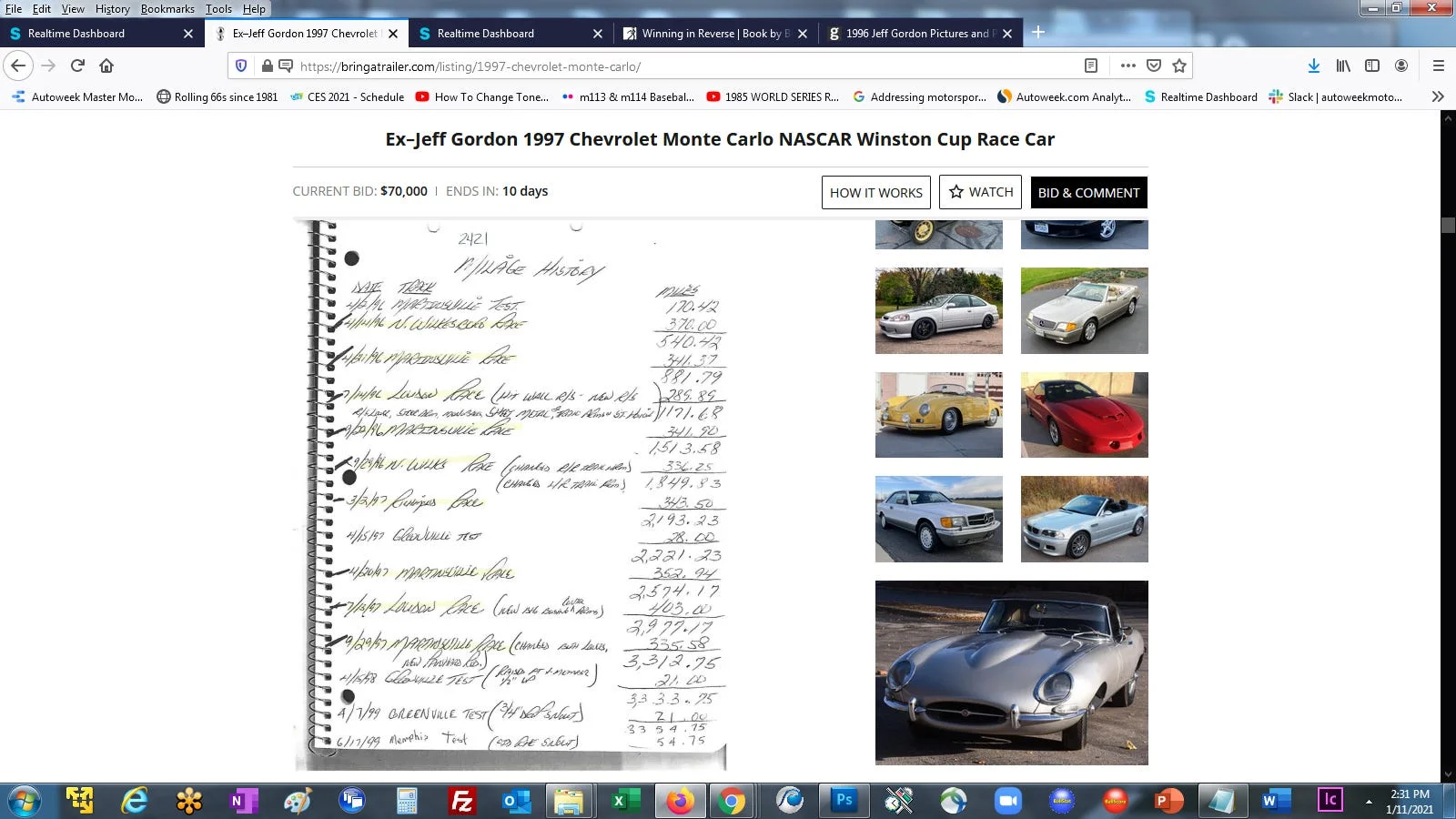The width and height of the screenshot is (1456, 819).
Task: Save the page to Pocket
Action: [1153, 66]
